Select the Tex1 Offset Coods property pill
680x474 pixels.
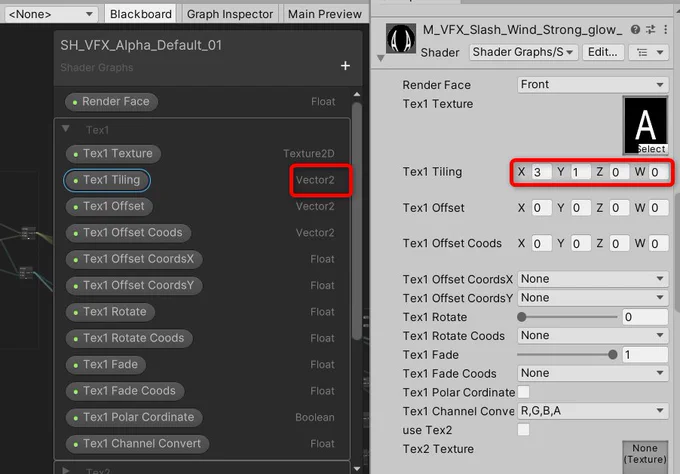[128, 233]
